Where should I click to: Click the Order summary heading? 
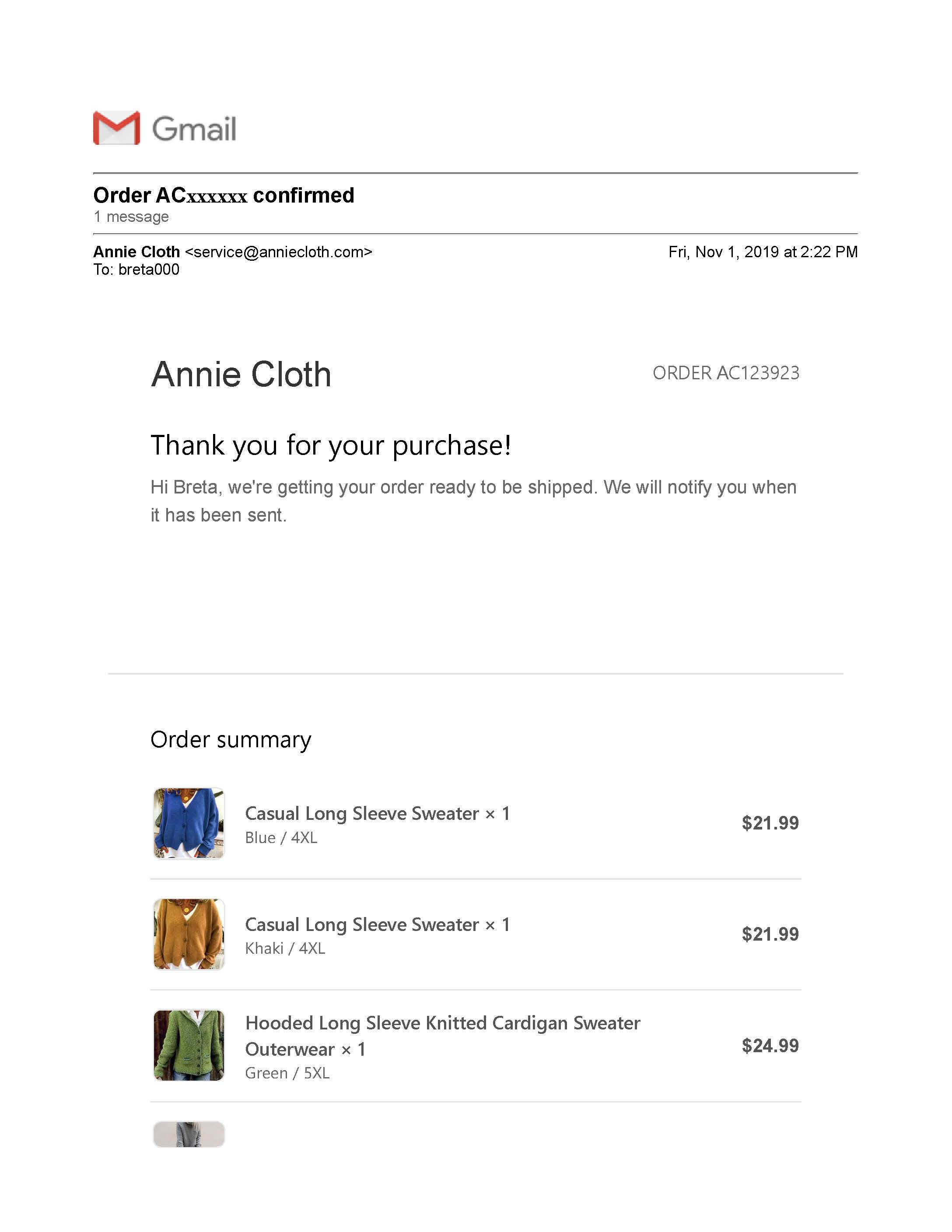[x=231, y=740]
